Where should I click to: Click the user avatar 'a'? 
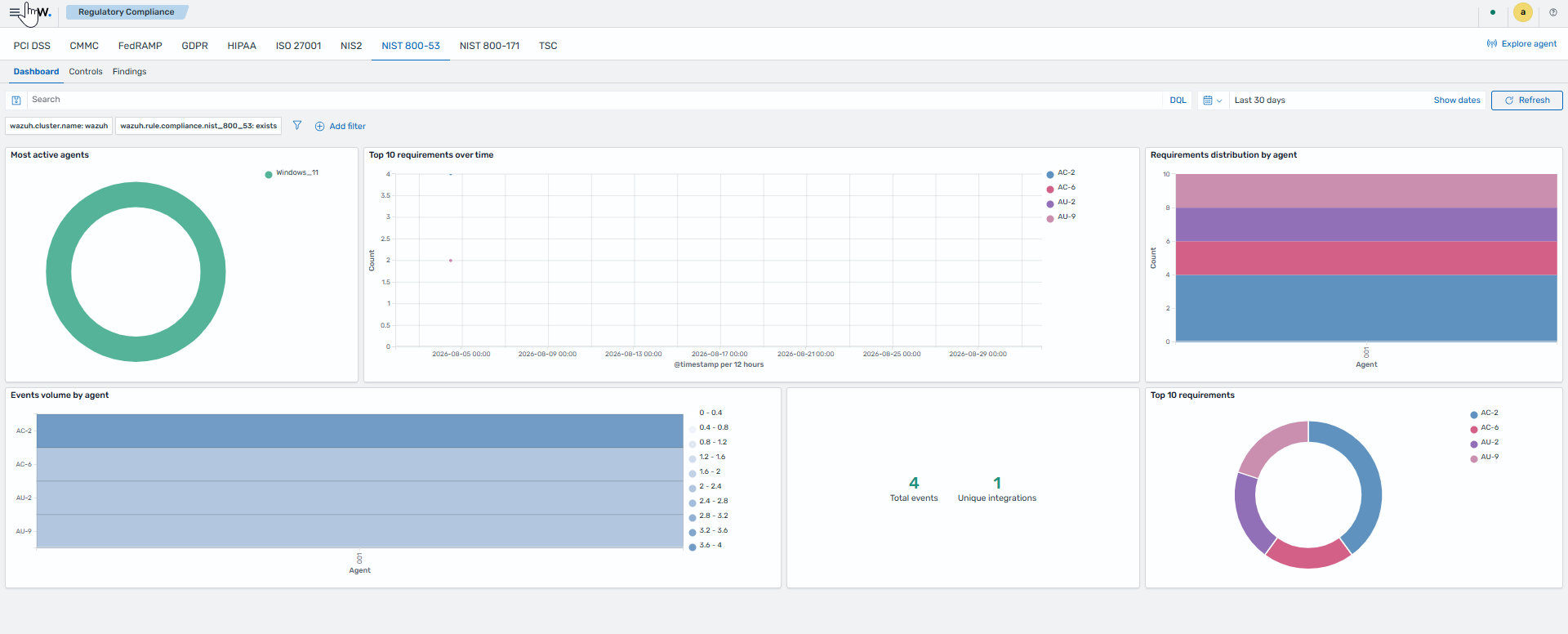1522,12
